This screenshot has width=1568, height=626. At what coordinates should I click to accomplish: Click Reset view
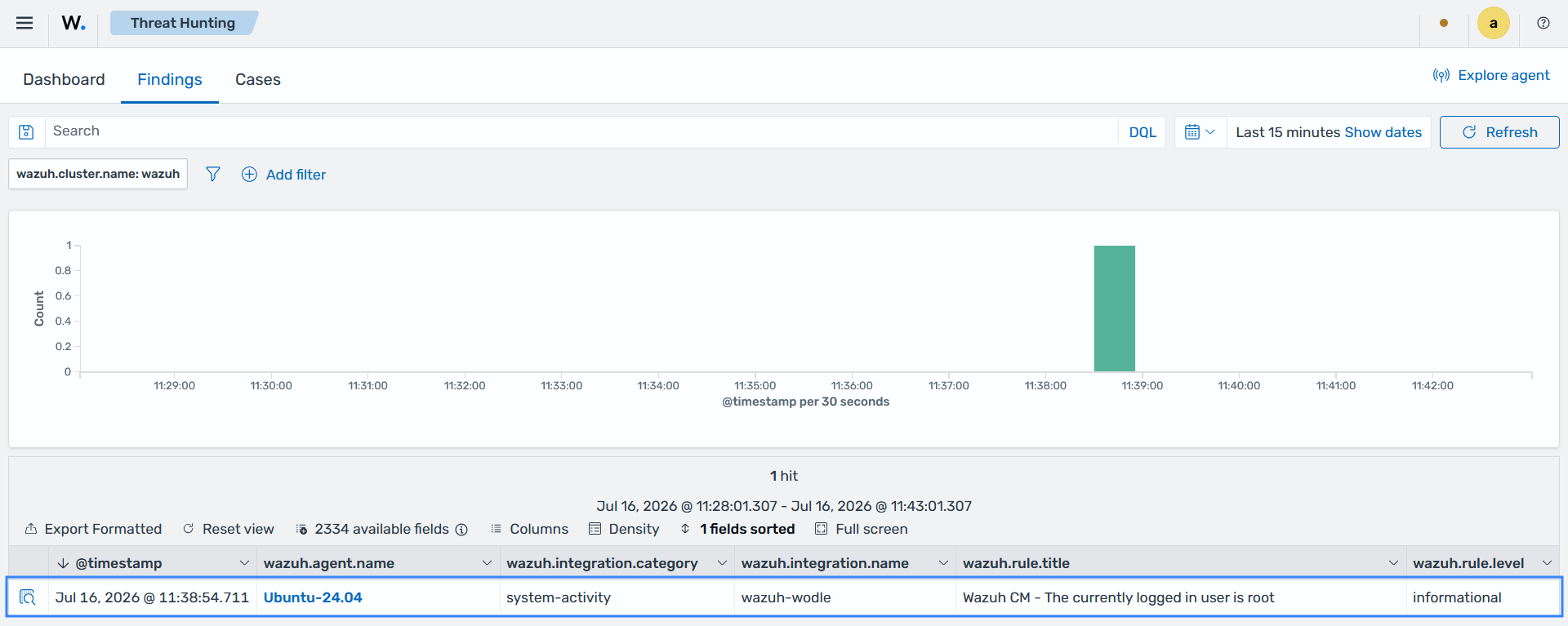(229, 529)
